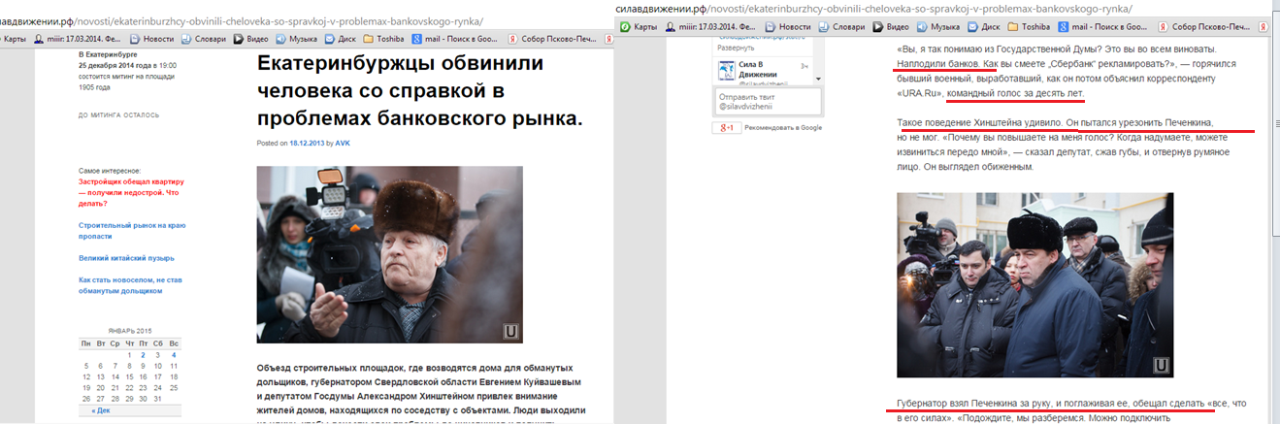The image size is (1280, 424).
Task: Click photo of man in fur hat
Action: pos(389,254)
